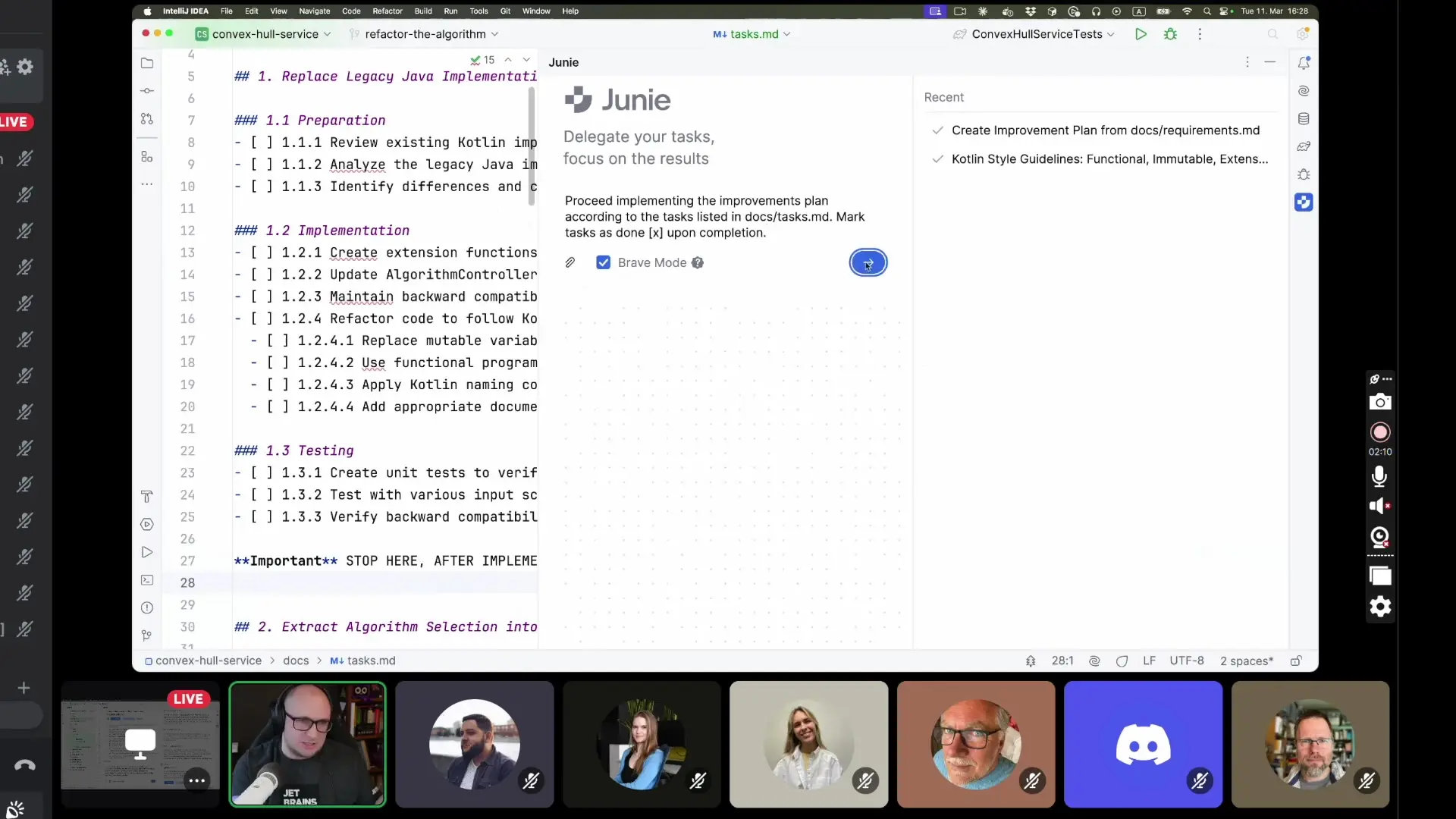Open the Commit tool window icon
This screenshot has height=819, width=1456.
click(147, 91)
